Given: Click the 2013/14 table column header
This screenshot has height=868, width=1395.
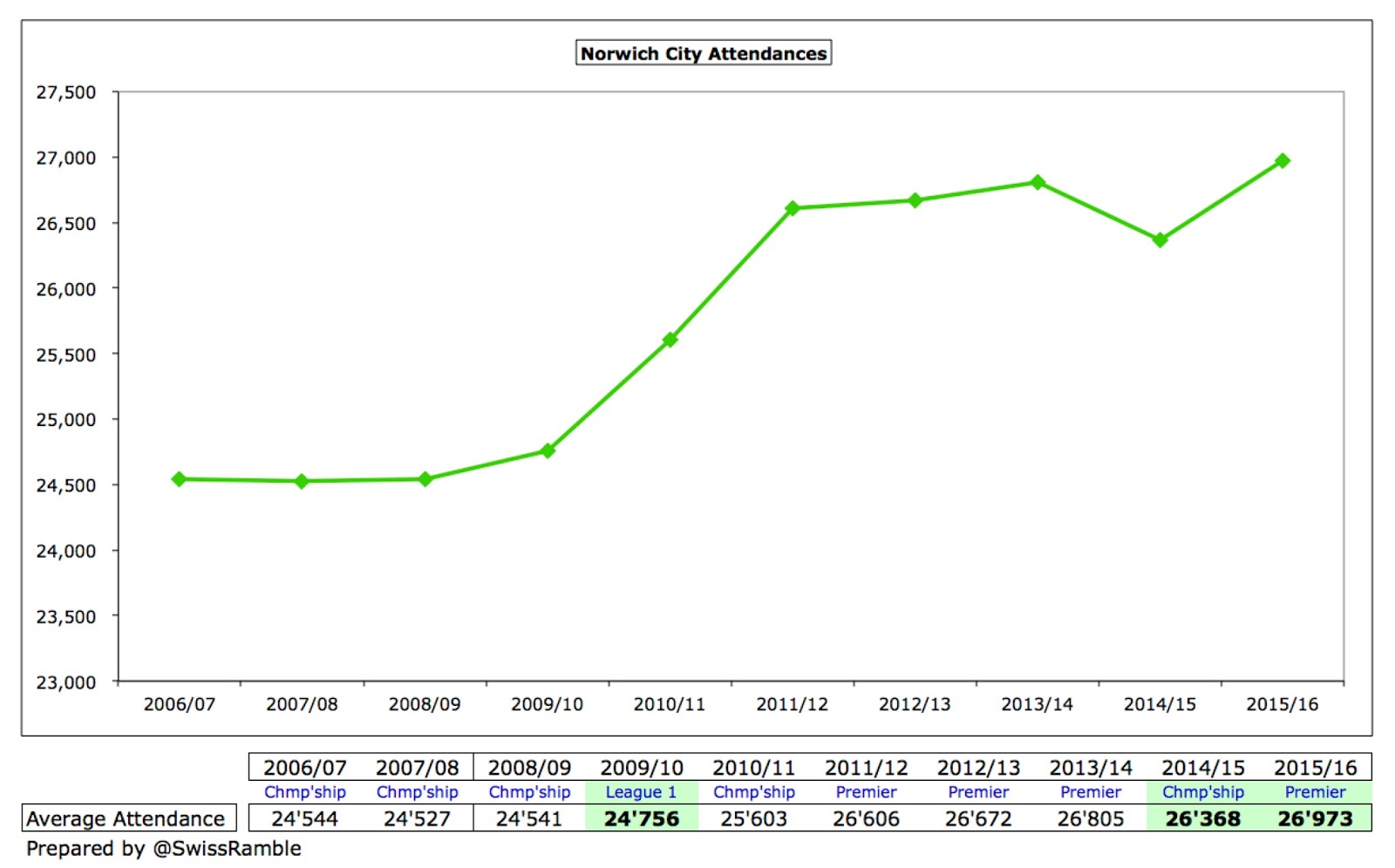Looking at the screenshot, I should pos(1091,768).
